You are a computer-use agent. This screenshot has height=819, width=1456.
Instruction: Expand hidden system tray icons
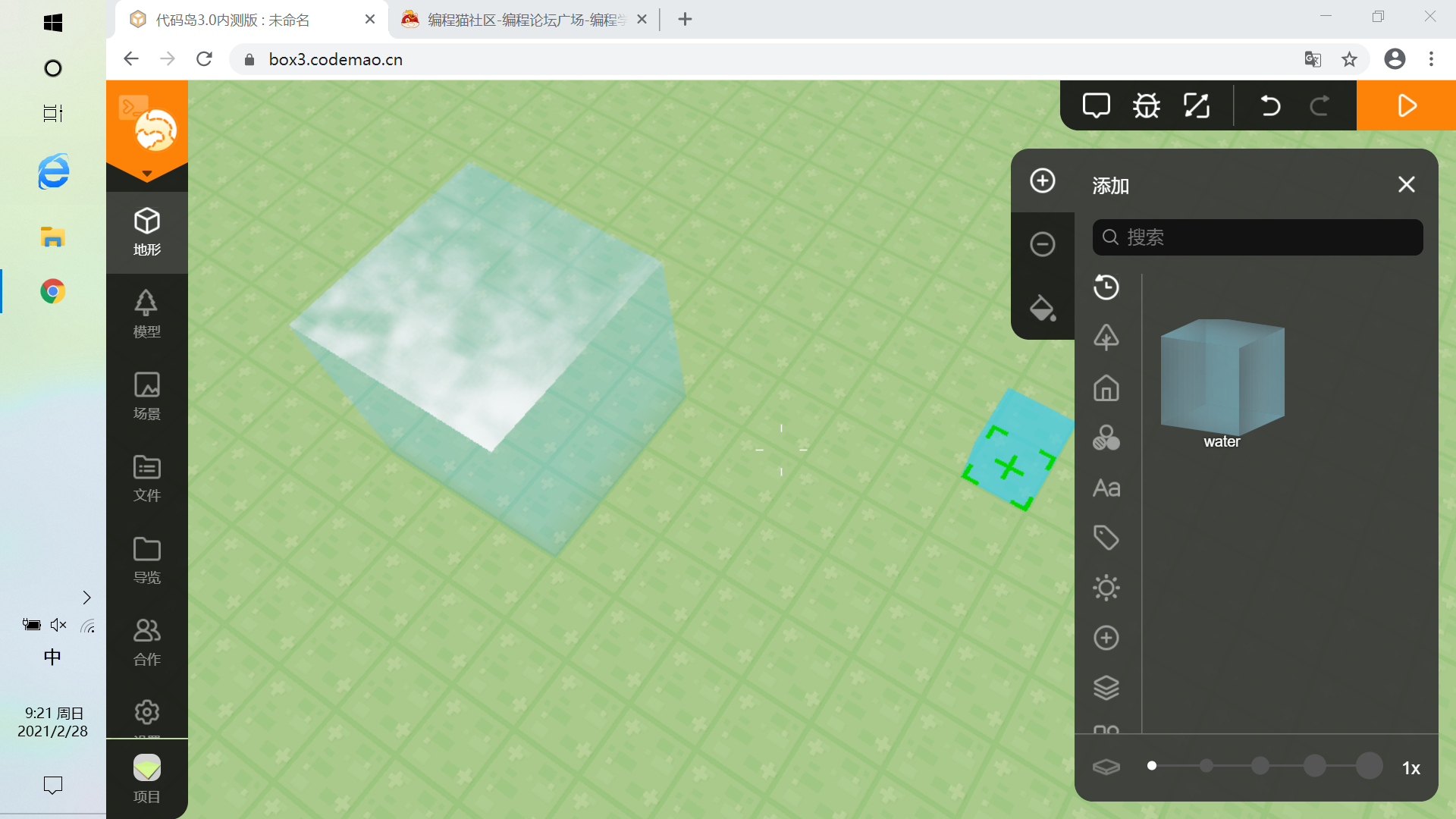(86, 598)
